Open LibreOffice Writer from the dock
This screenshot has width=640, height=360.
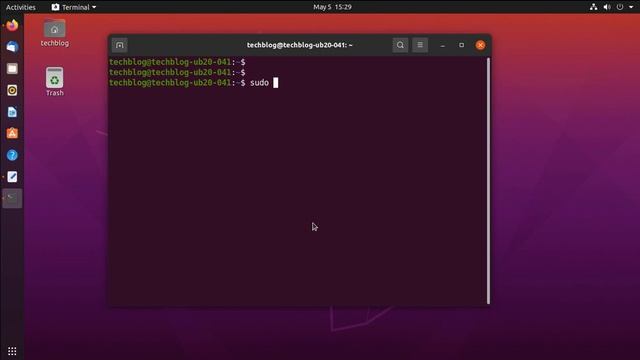point(12,112)
